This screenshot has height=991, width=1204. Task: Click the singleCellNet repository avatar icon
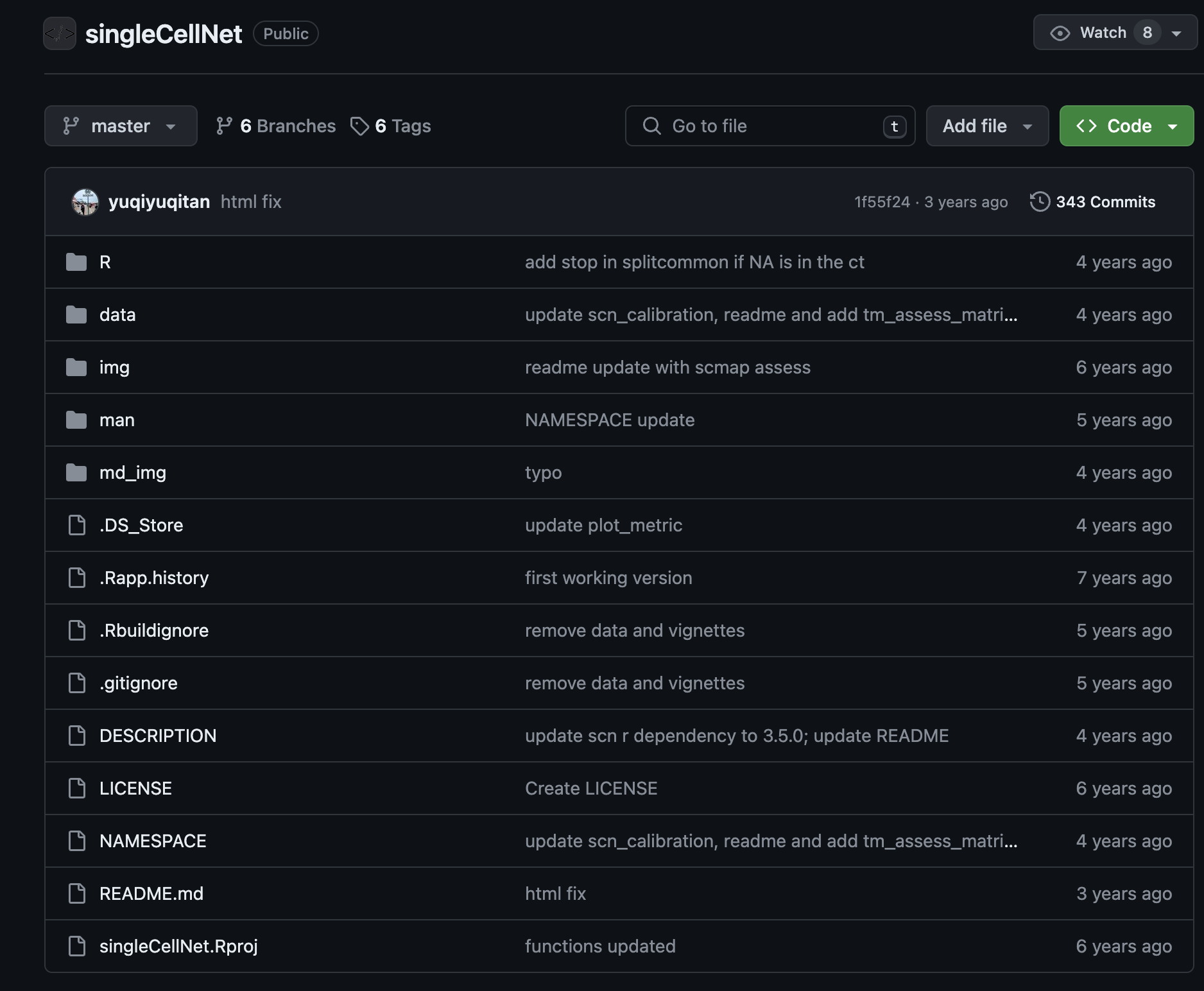[x=60, y=33]
